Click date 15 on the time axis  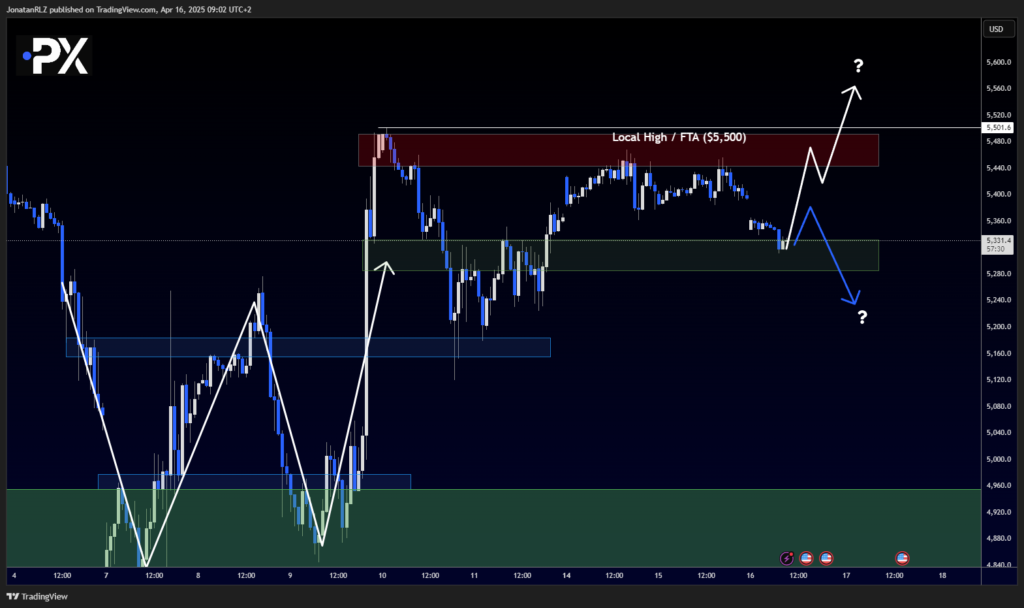click(x=658, y=575)
